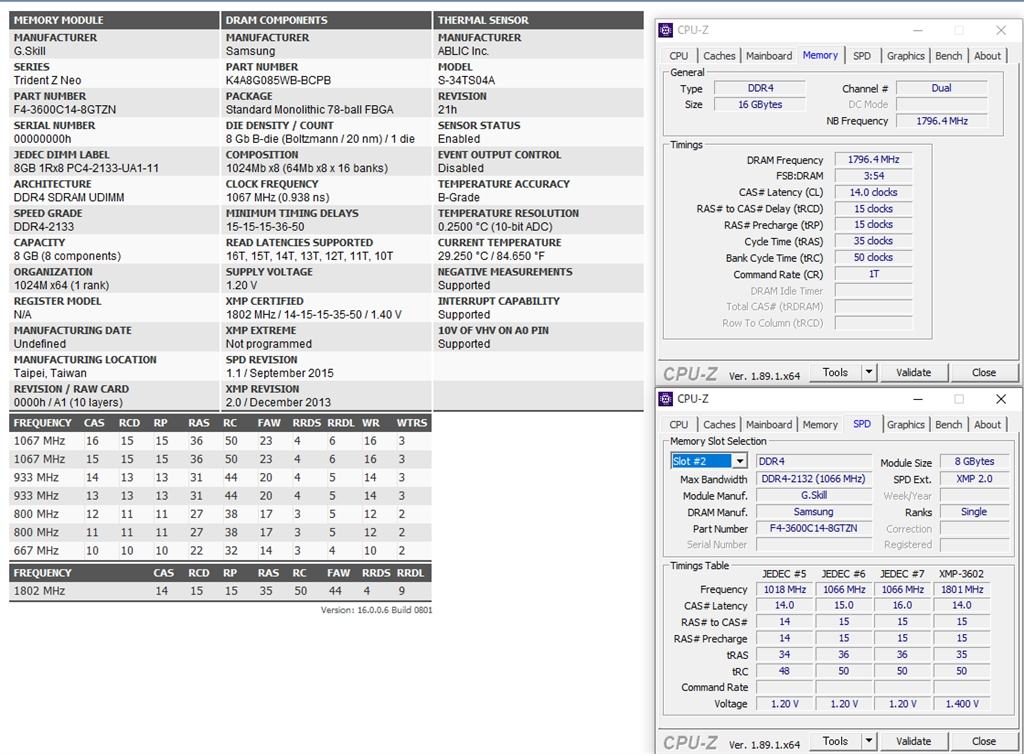Select SPD tab in lower CPU-Z window
The width and height of the screenshot is (1024, 754).
click(861, 424)
